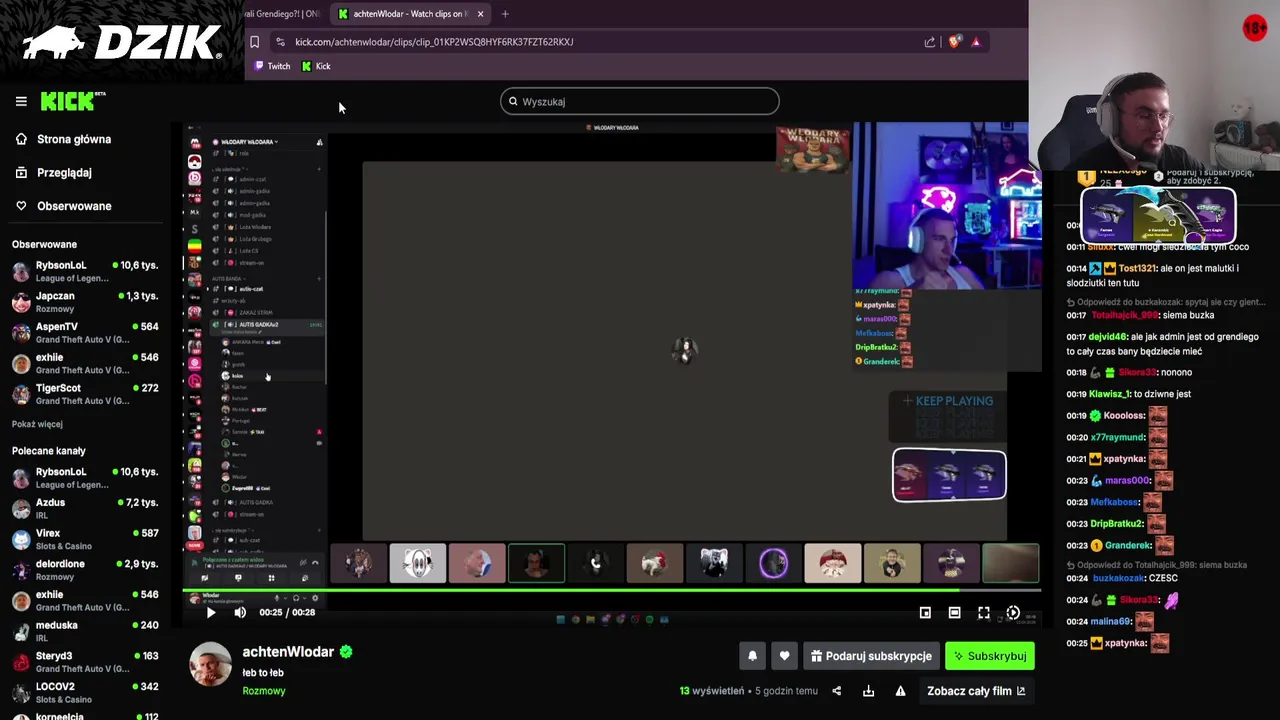Click the site settings icon in address bar

tap(280, 42)
